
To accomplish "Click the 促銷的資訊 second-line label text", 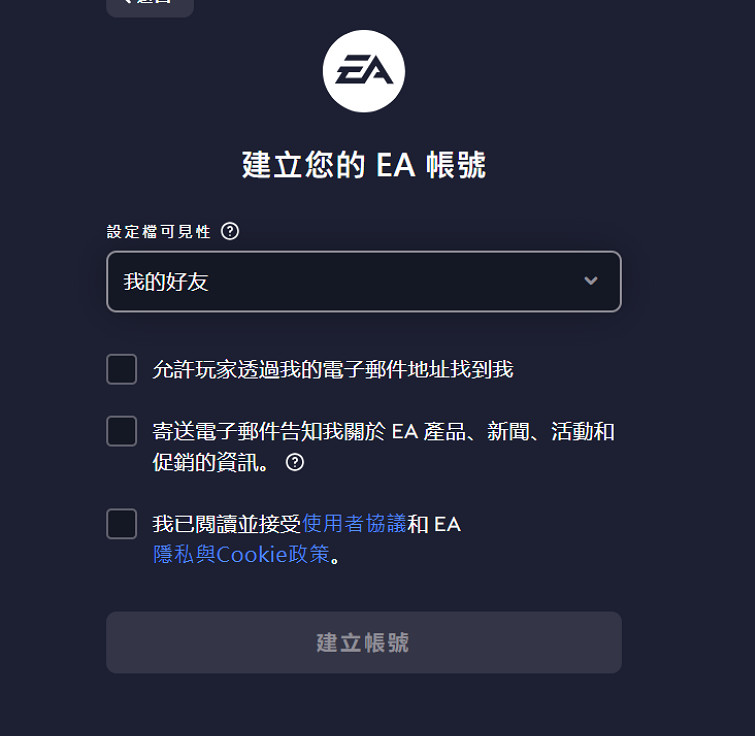I will pyautogui.click(x=210, y=463).
